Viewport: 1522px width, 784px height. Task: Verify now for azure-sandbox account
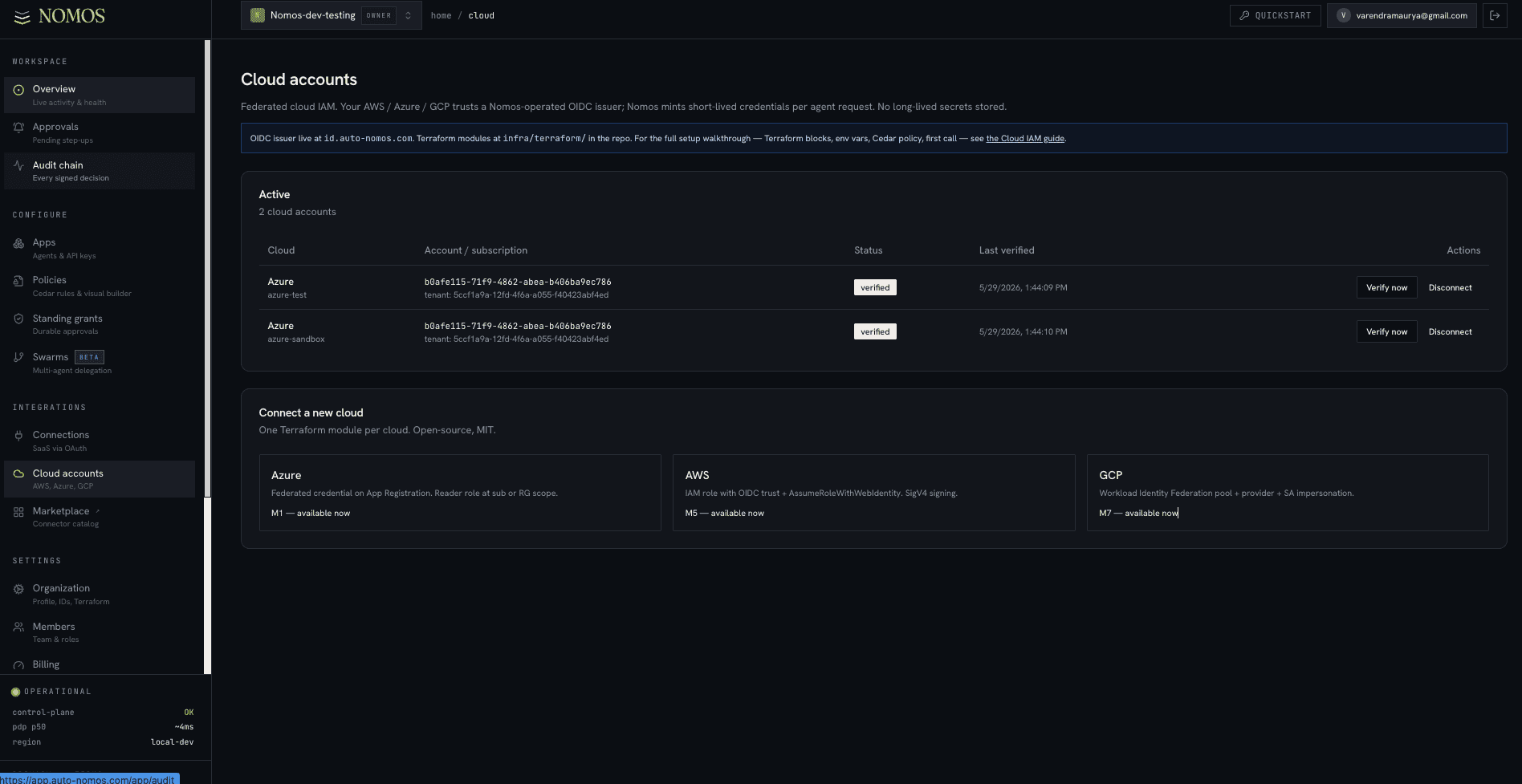click(1386, 331)
